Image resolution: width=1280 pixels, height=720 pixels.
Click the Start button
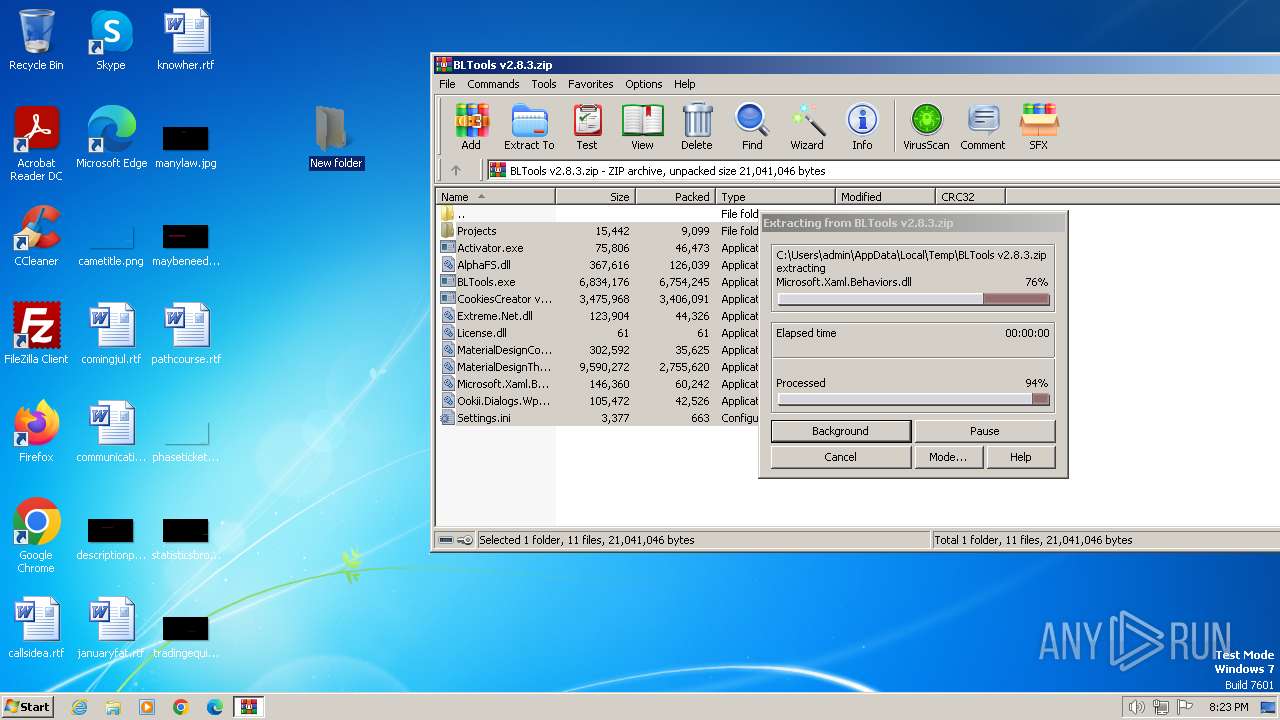(28, 707)
